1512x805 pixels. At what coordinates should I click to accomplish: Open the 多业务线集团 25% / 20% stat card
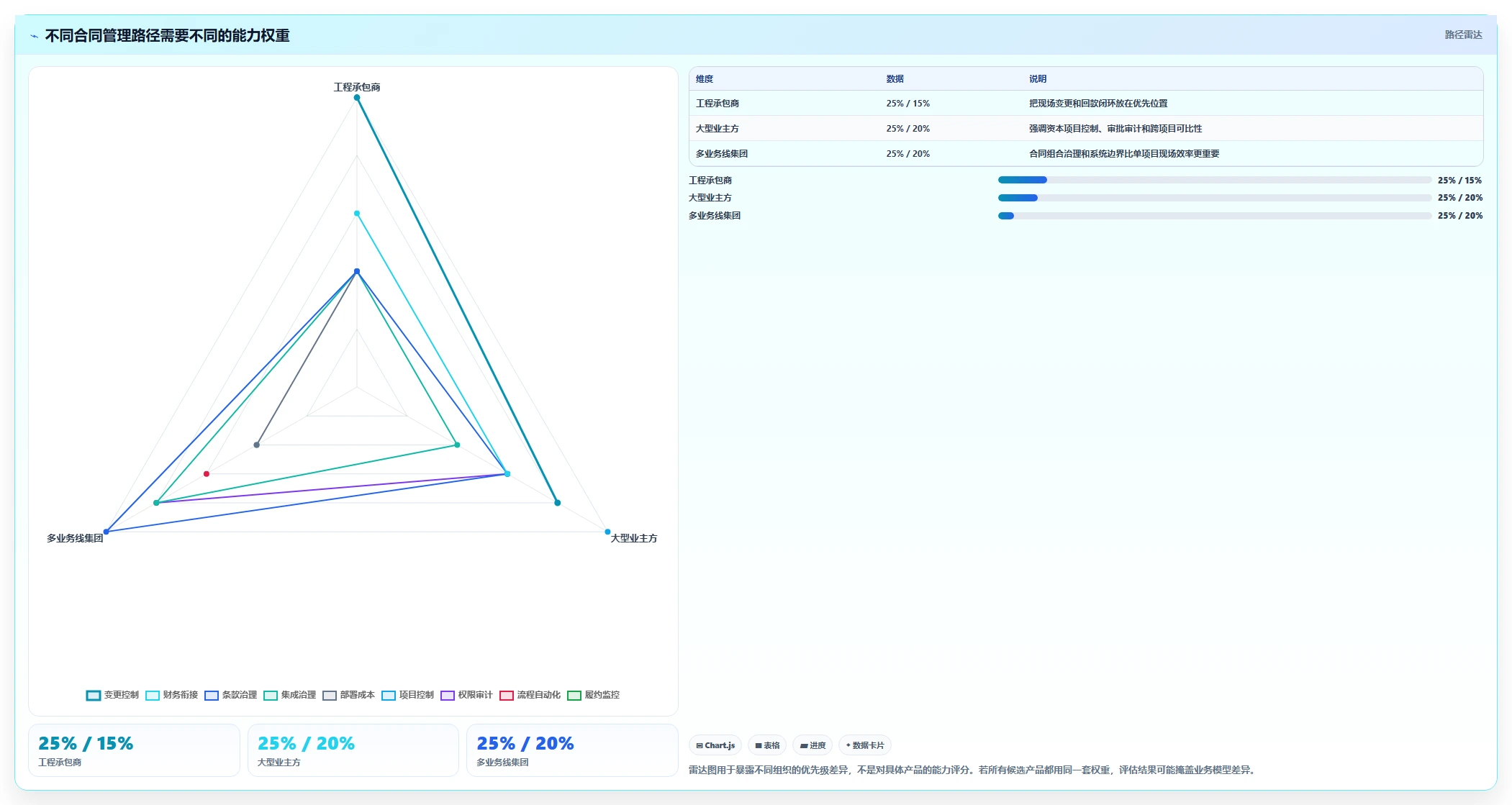(573, 750)
